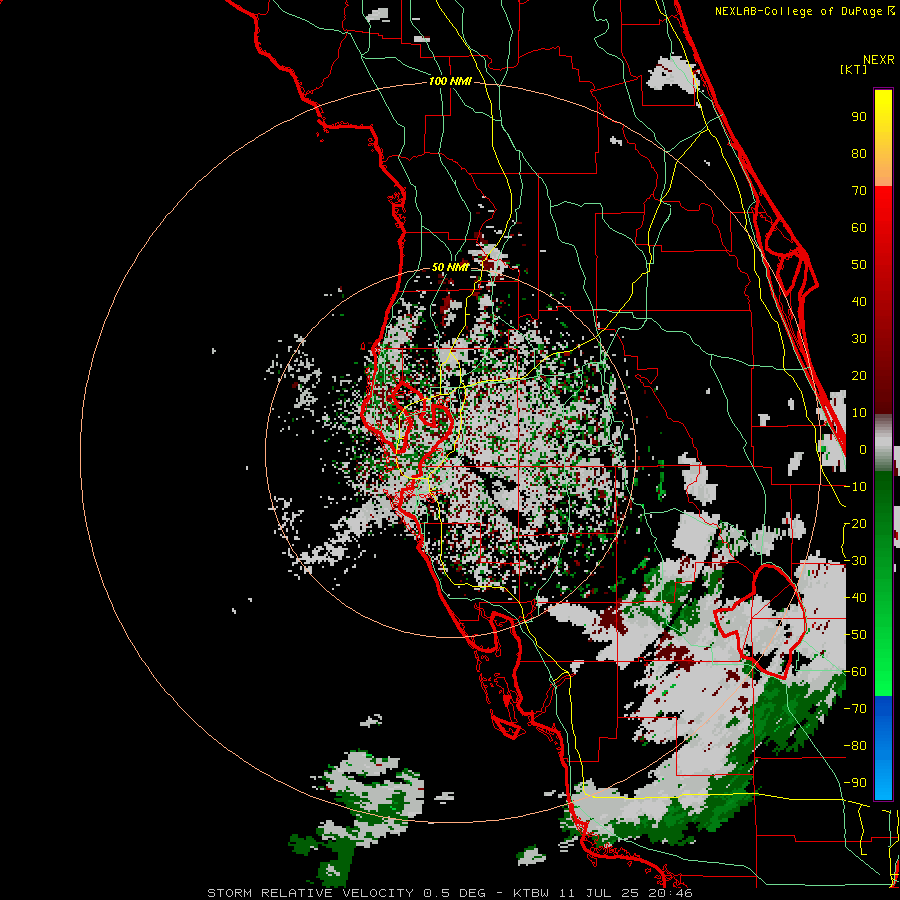Click the 70 value on the velocity scale
900x900 pixels.
tap(859, 191)
